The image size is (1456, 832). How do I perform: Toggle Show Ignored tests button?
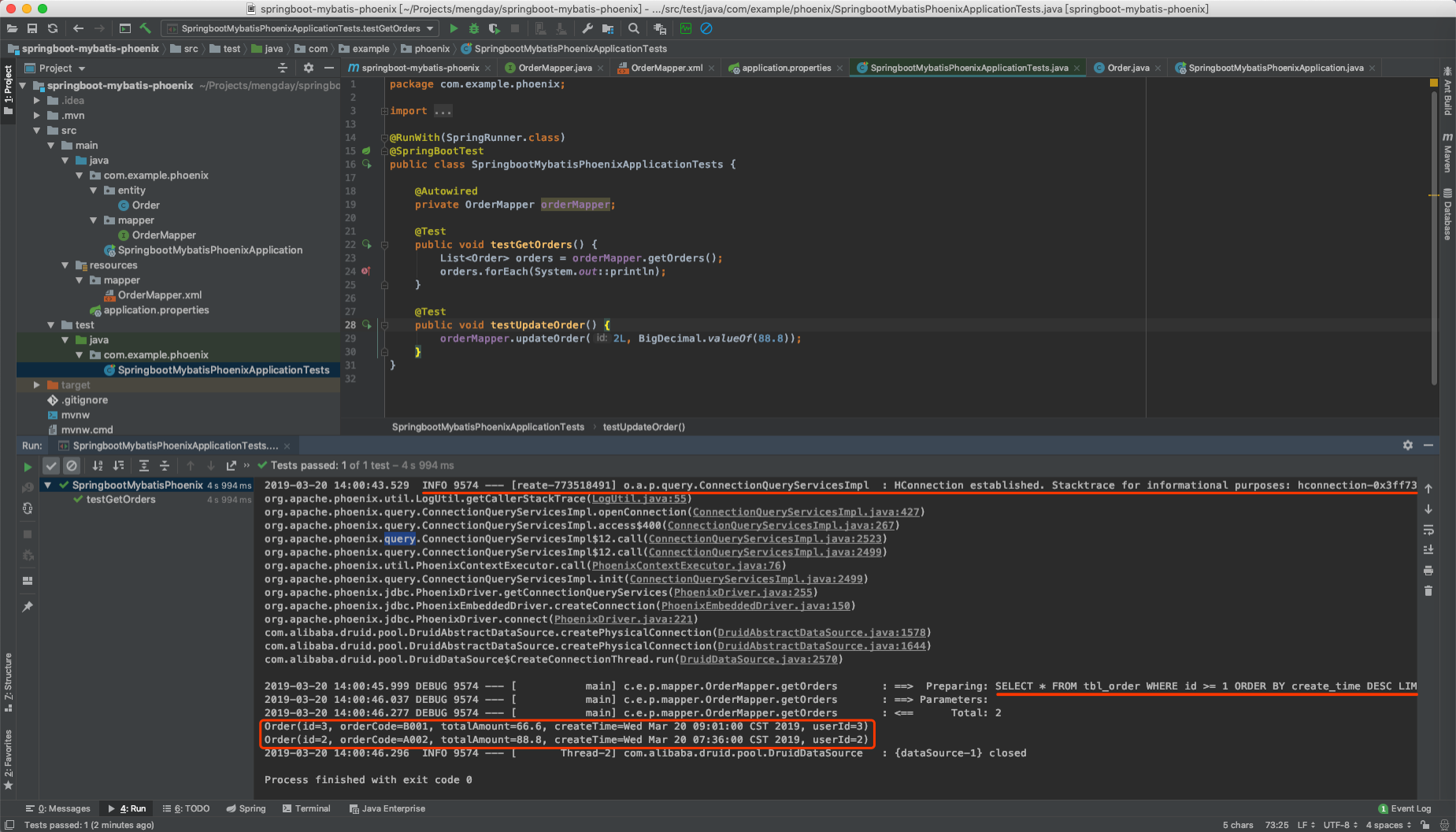(72, 466)
